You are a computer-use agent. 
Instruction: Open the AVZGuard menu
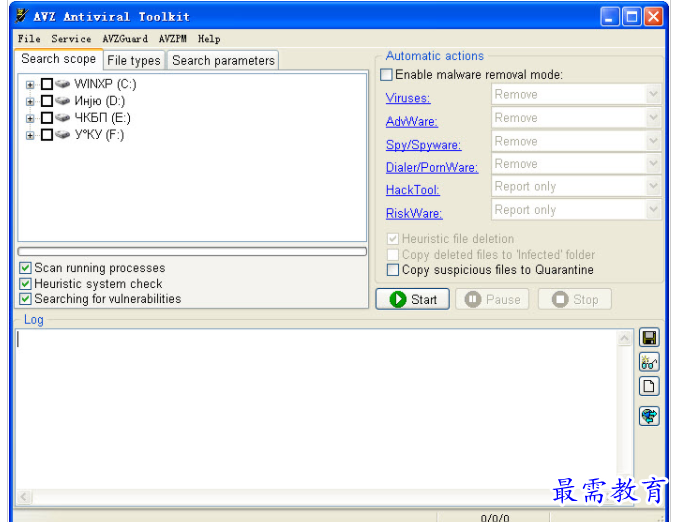[x=125, y=39]
